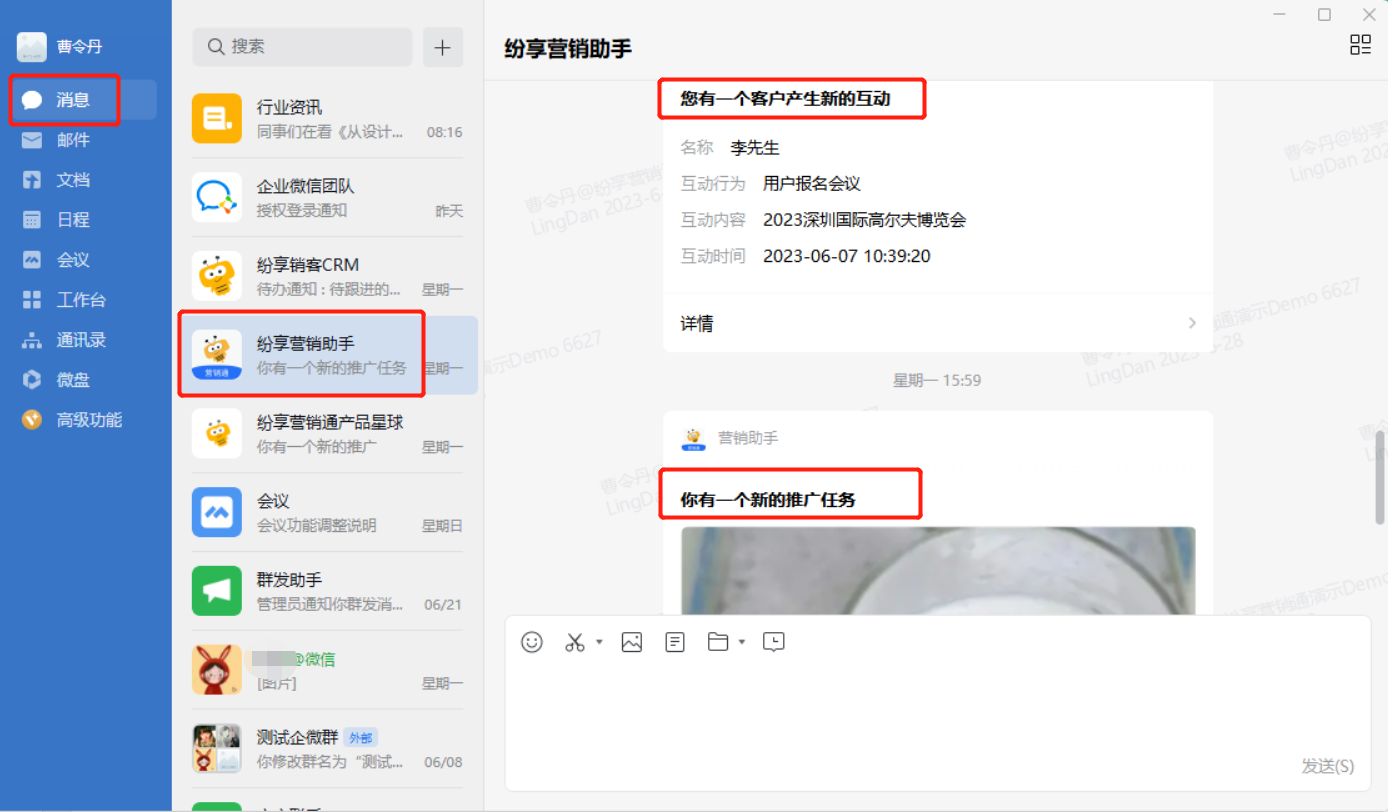
Task: Select 纷享营销通产品星球 conversation
Action: (328, 434)
